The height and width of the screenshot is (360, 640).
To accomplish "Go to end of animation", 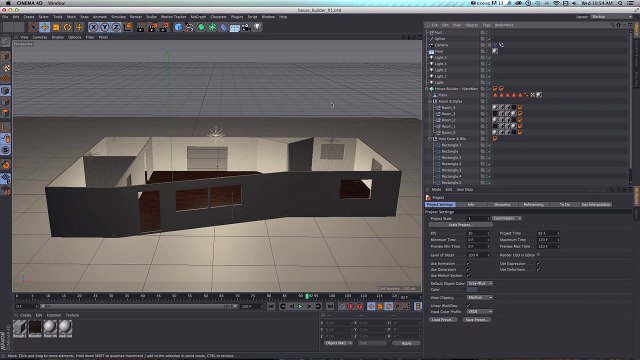I will coord(330,307).
